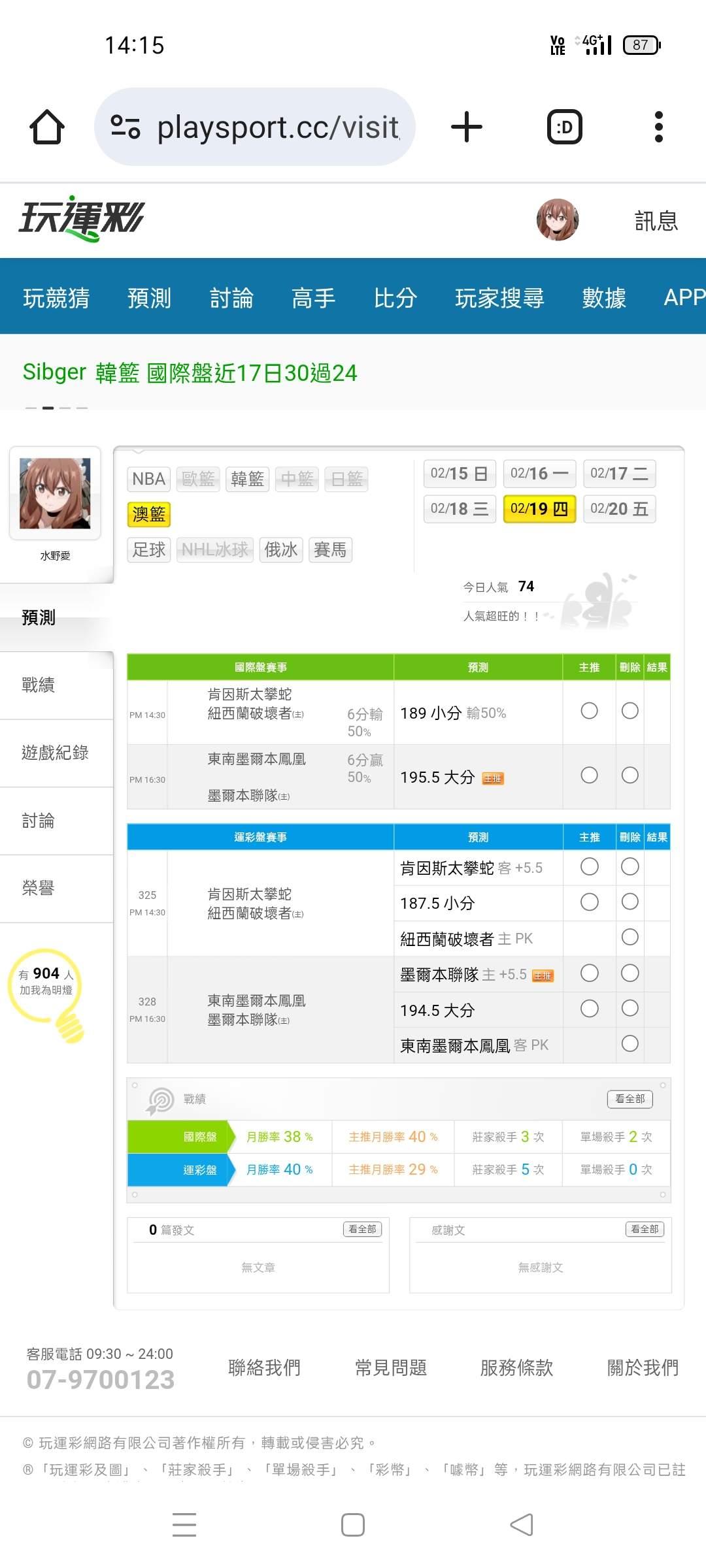Select 刪除 radio for 東南墨爾本鳳凰 客 PK
Image resolution: width=706 pixels, height=1568 pixels.
[630, 1044]
